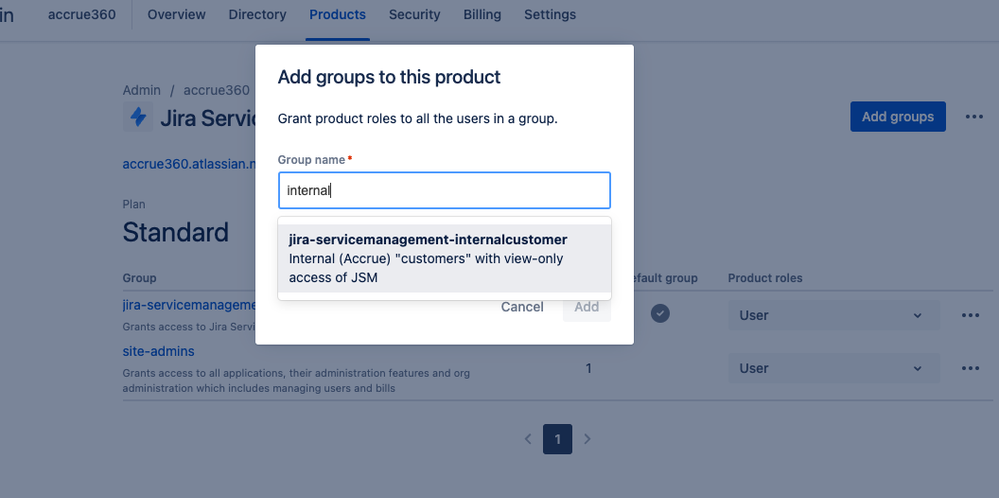Open the product roles dropdown for the first group
This screenshot has width=999, height=498.
[833, 315]
